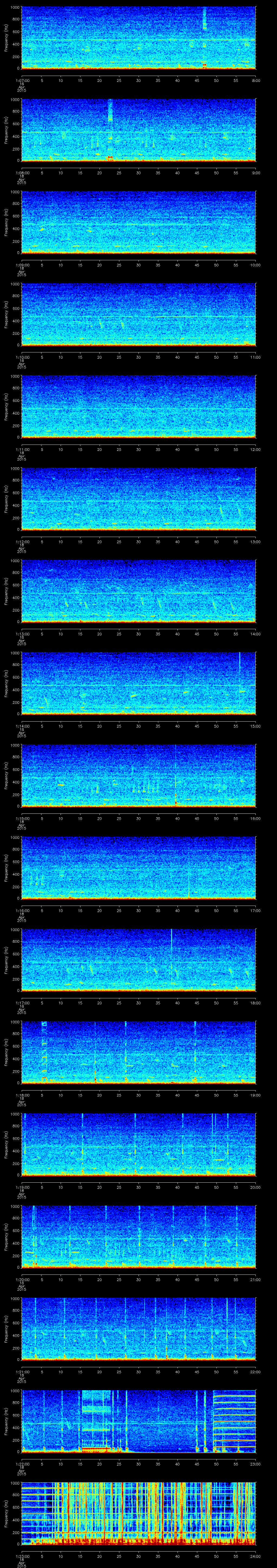
Task: Click the 14:00 end time label
Action: [255, 634]
